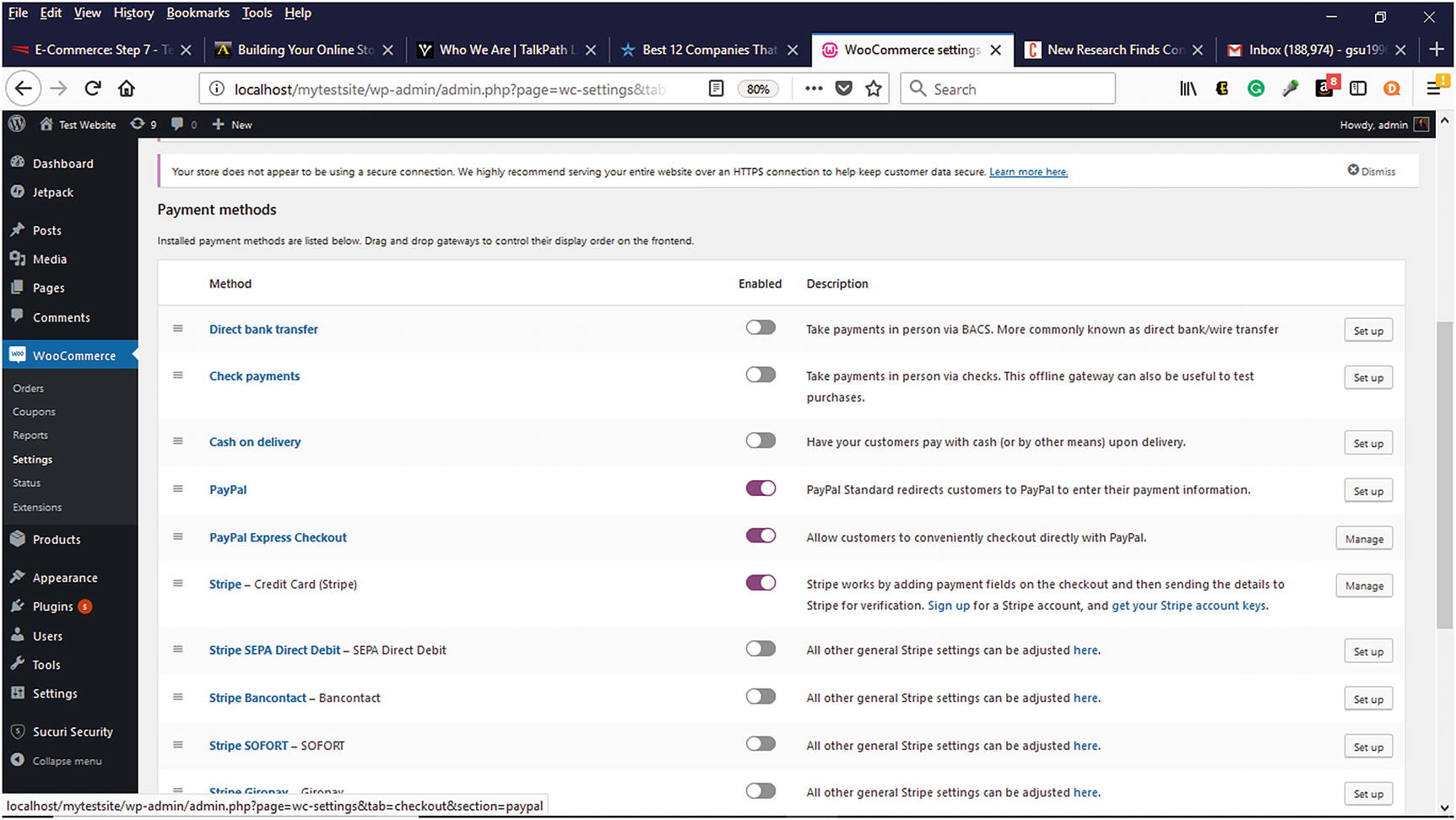Image resolution: width=1456 pixels, height=820 pixels.
Task: Bookmark this page with the star icon
Action: (x=874, y=89)
